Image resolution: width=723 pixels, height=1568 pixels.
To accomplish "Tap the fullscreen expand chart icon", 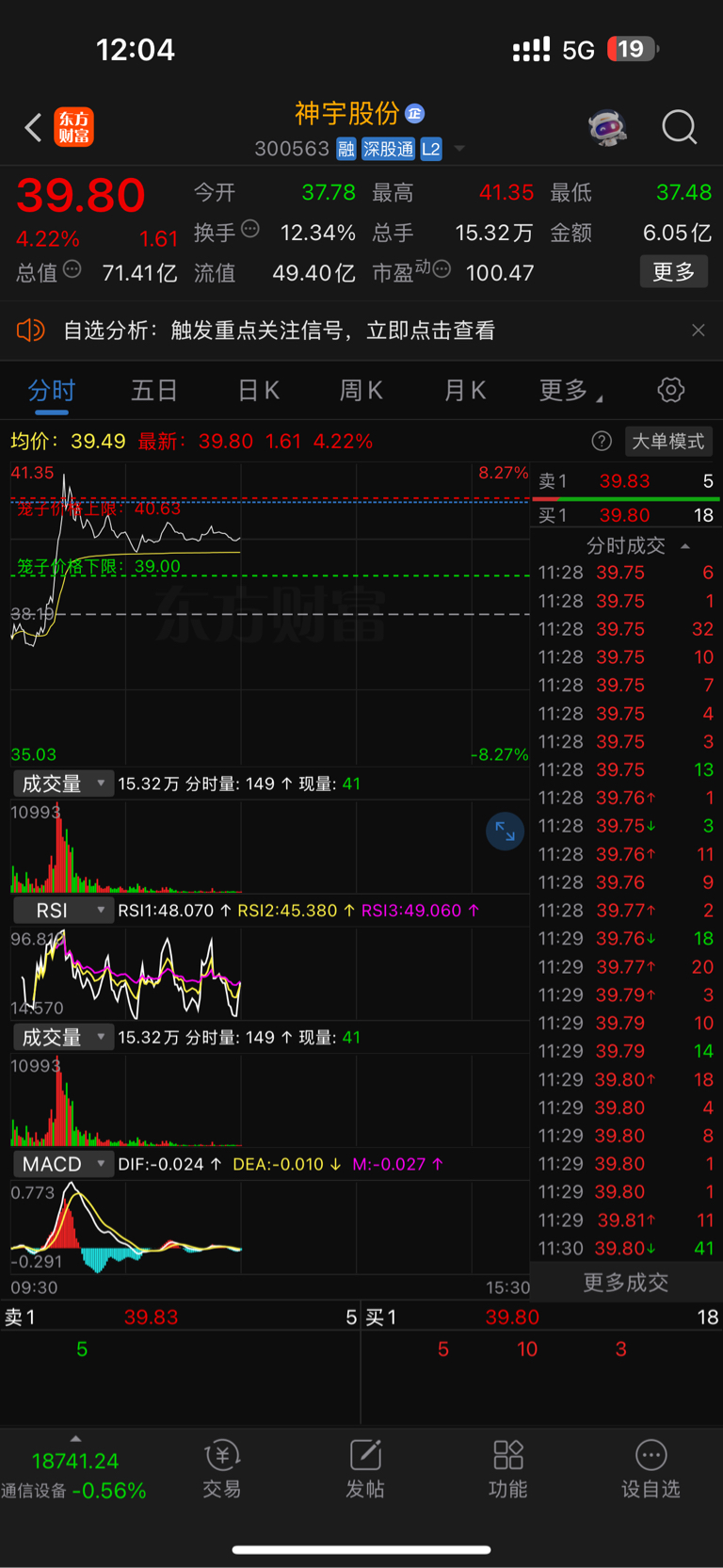I will click(505, 831).
